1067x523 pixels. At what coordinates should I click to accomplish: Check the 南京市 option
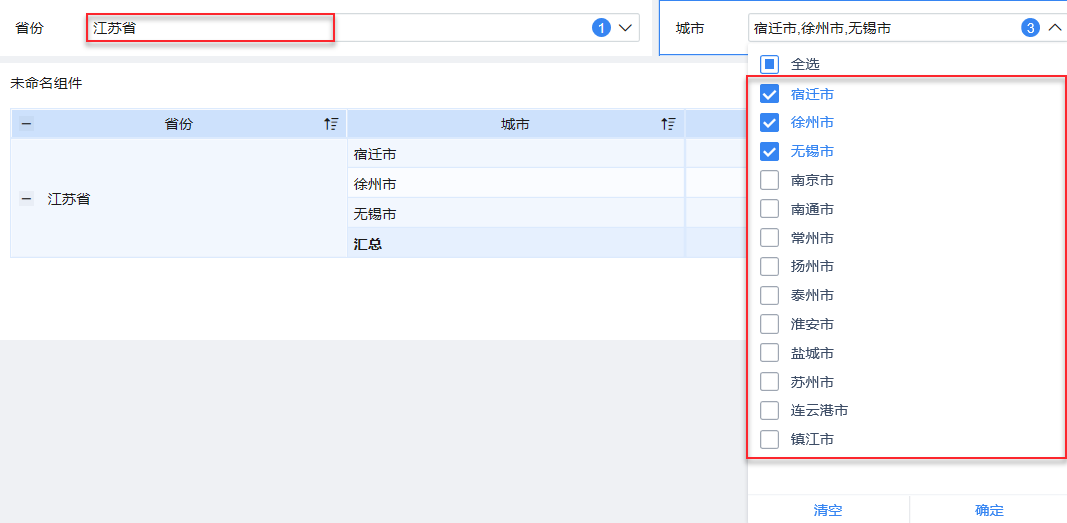point(769,181)
